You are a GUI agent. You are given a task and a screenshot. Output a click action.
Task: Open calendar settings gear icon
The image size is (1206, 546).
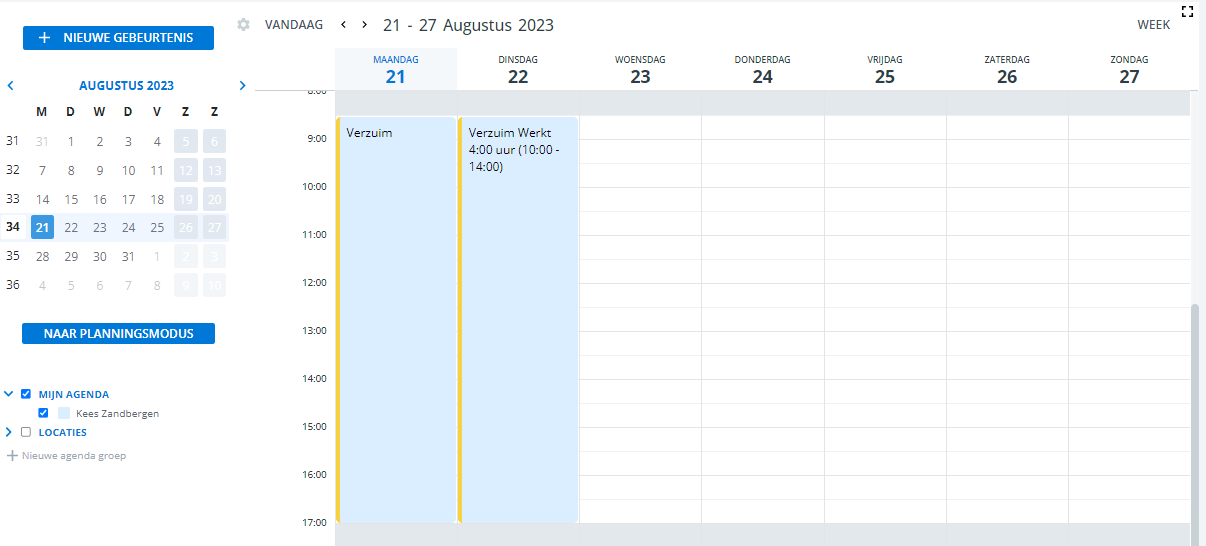pyautogui.click(x=243, y=25)
